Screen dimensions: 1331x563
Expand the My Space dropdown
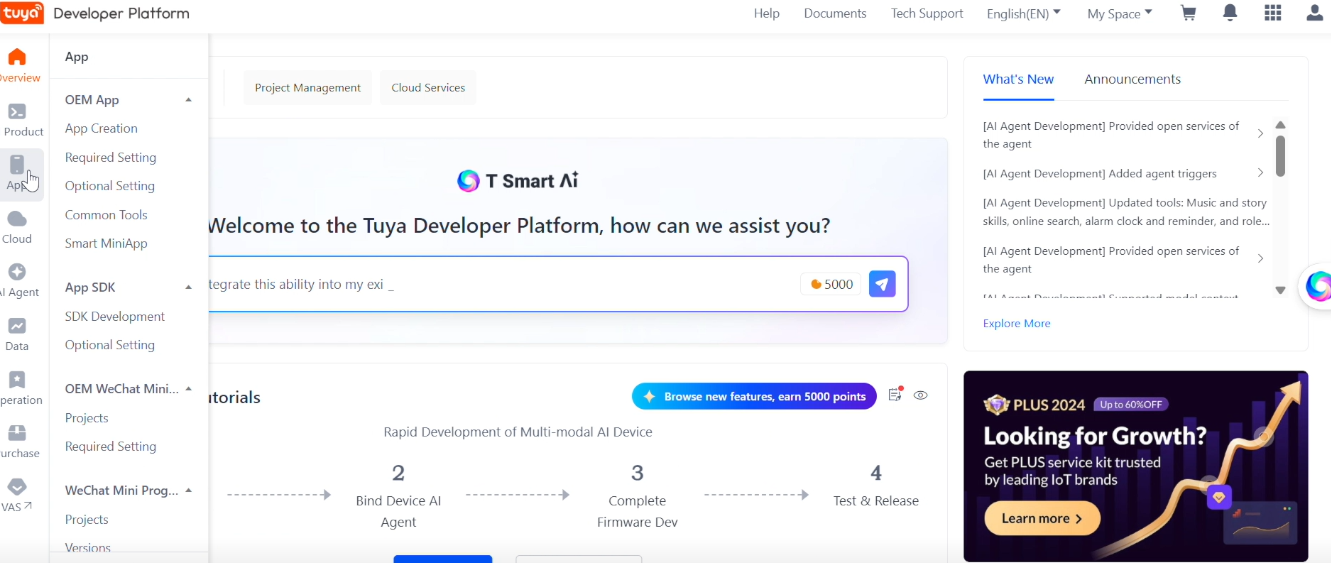point(1119,13)
